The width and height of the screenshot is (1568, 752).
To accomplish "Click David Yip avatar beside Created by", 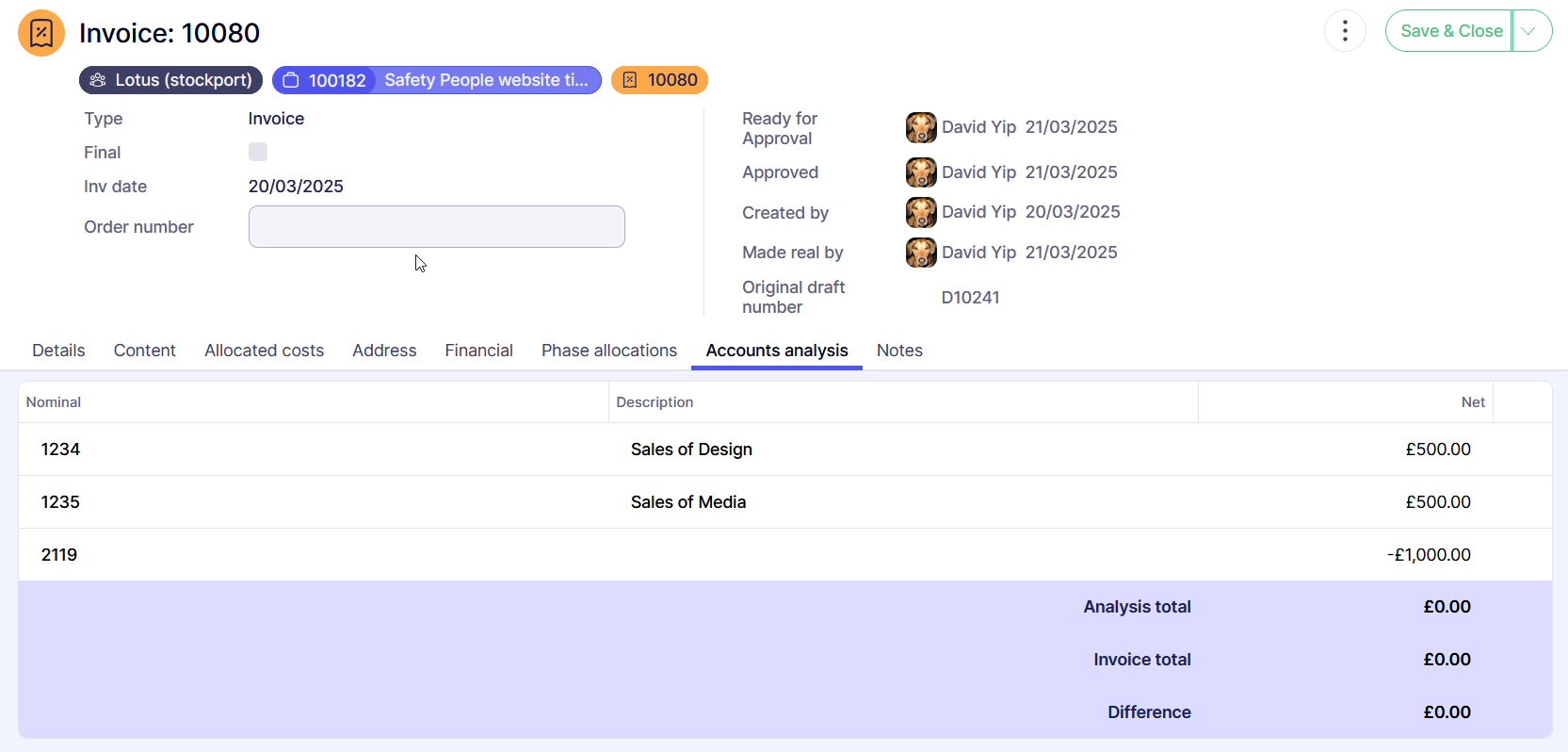I will click(x=920, y=212).
